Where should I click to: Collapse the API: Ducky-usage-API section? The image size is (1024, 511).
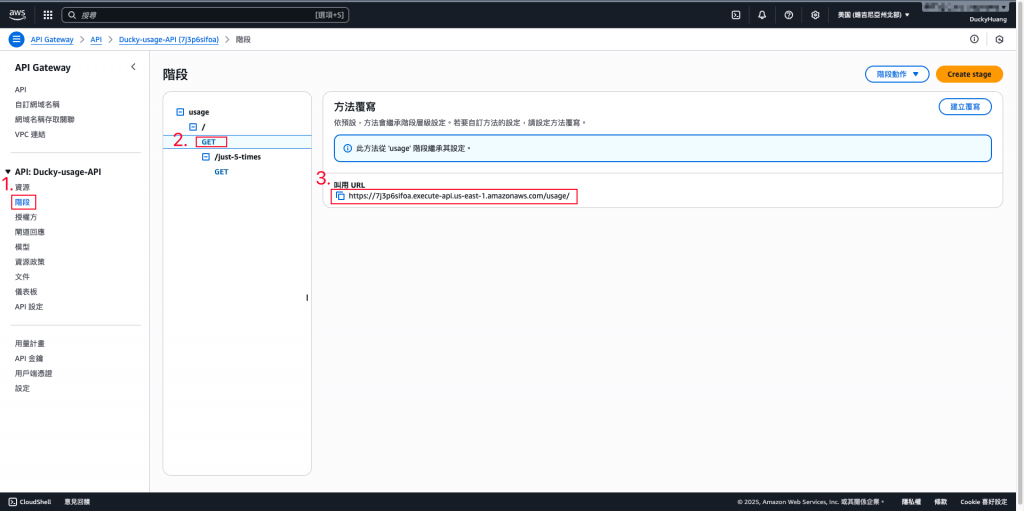tap(8, 172)
